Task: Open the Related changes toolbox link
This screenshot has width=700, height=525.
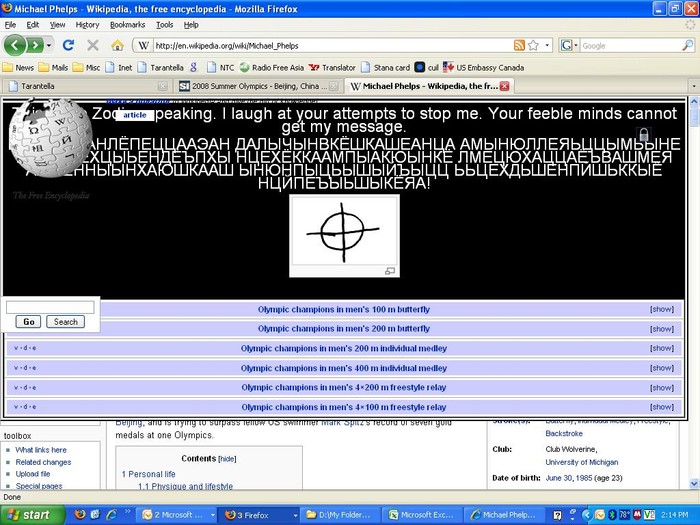Action: [43, 462]
